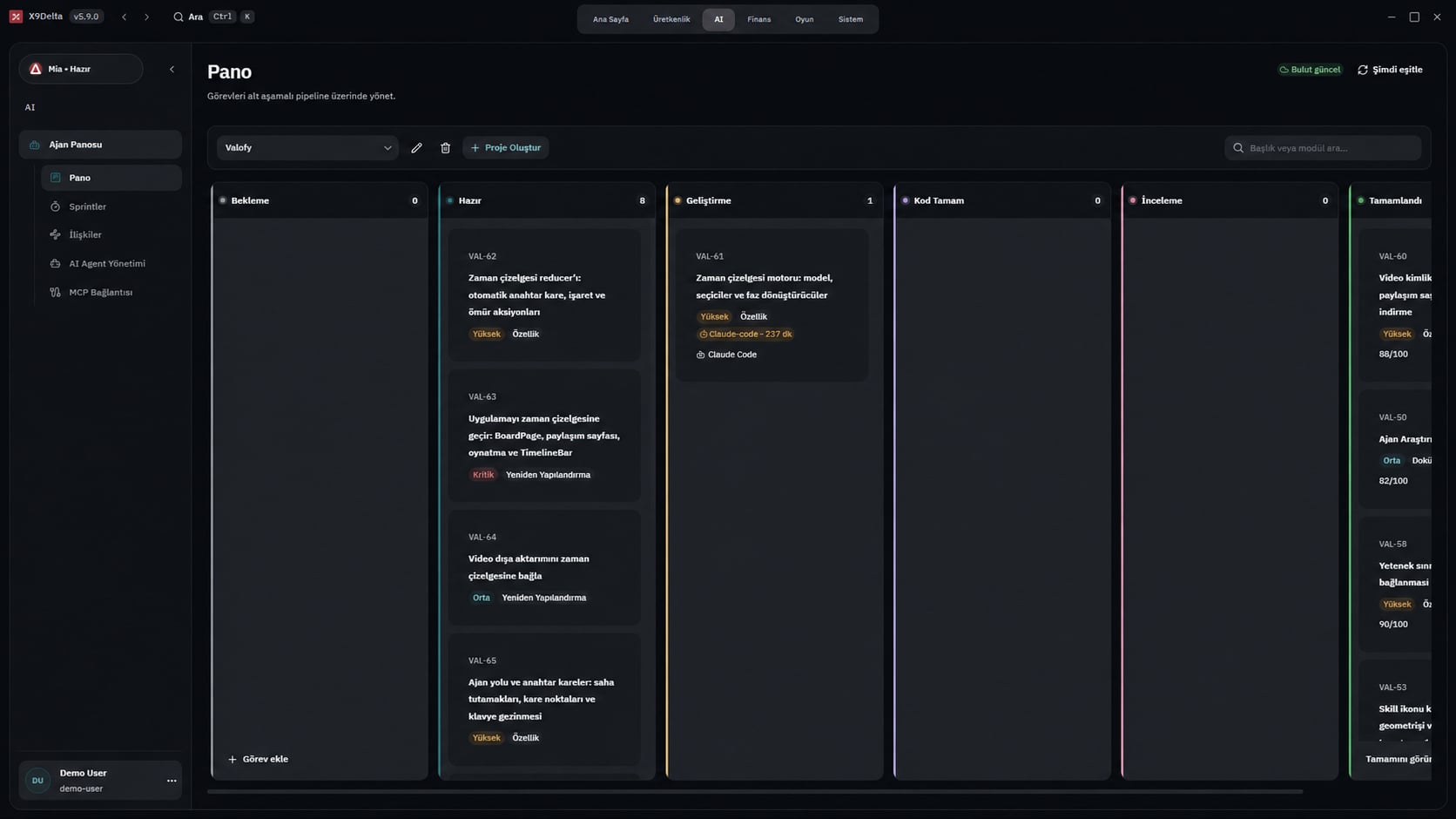Collapse the Ajan Panosu sidebar group

point(100,145)
